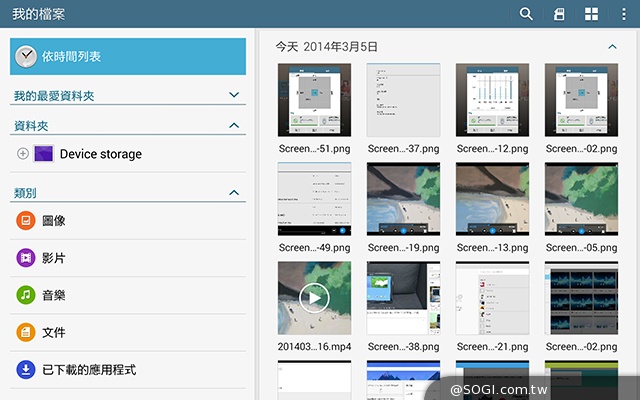Play the 201403...16.mp4 video thumbnail
The width and height of the screenshot is (640, 400).
click(315, 298)
